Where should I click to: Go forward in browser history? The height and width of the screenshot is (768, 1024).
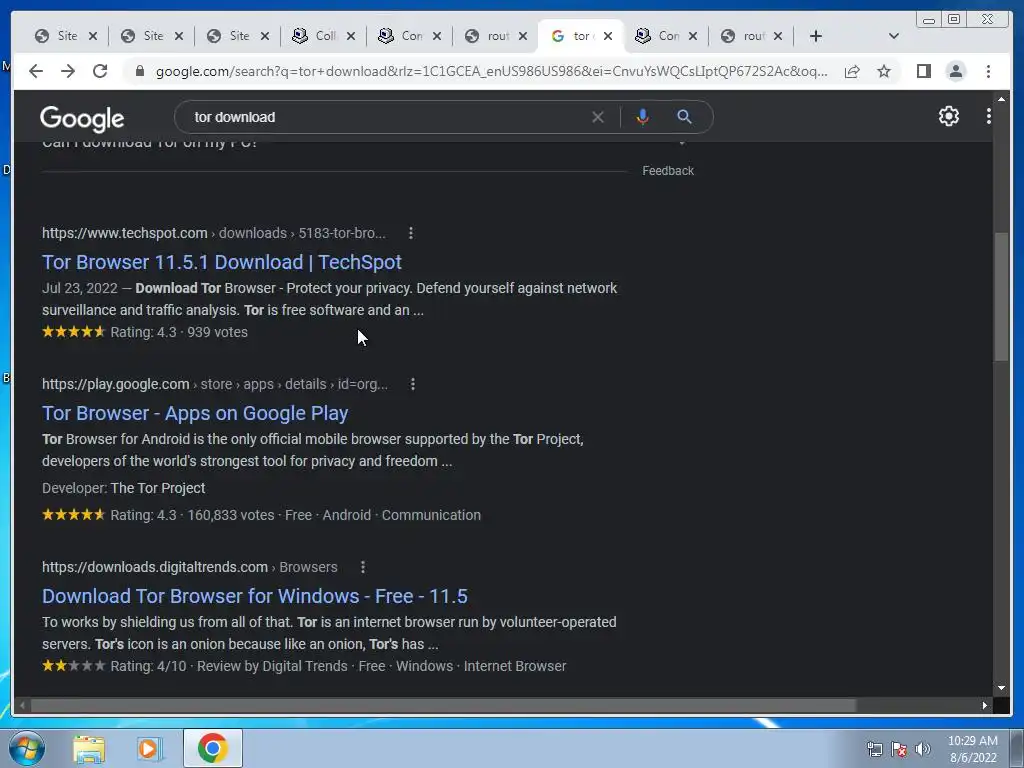[68, 71]
